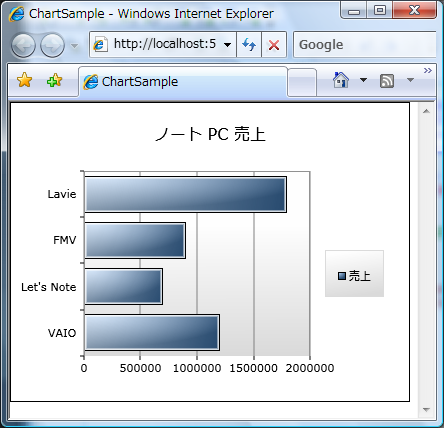Click the scrollbar up arrow
The image size is (444, 428).
click(x=426, y=111)
